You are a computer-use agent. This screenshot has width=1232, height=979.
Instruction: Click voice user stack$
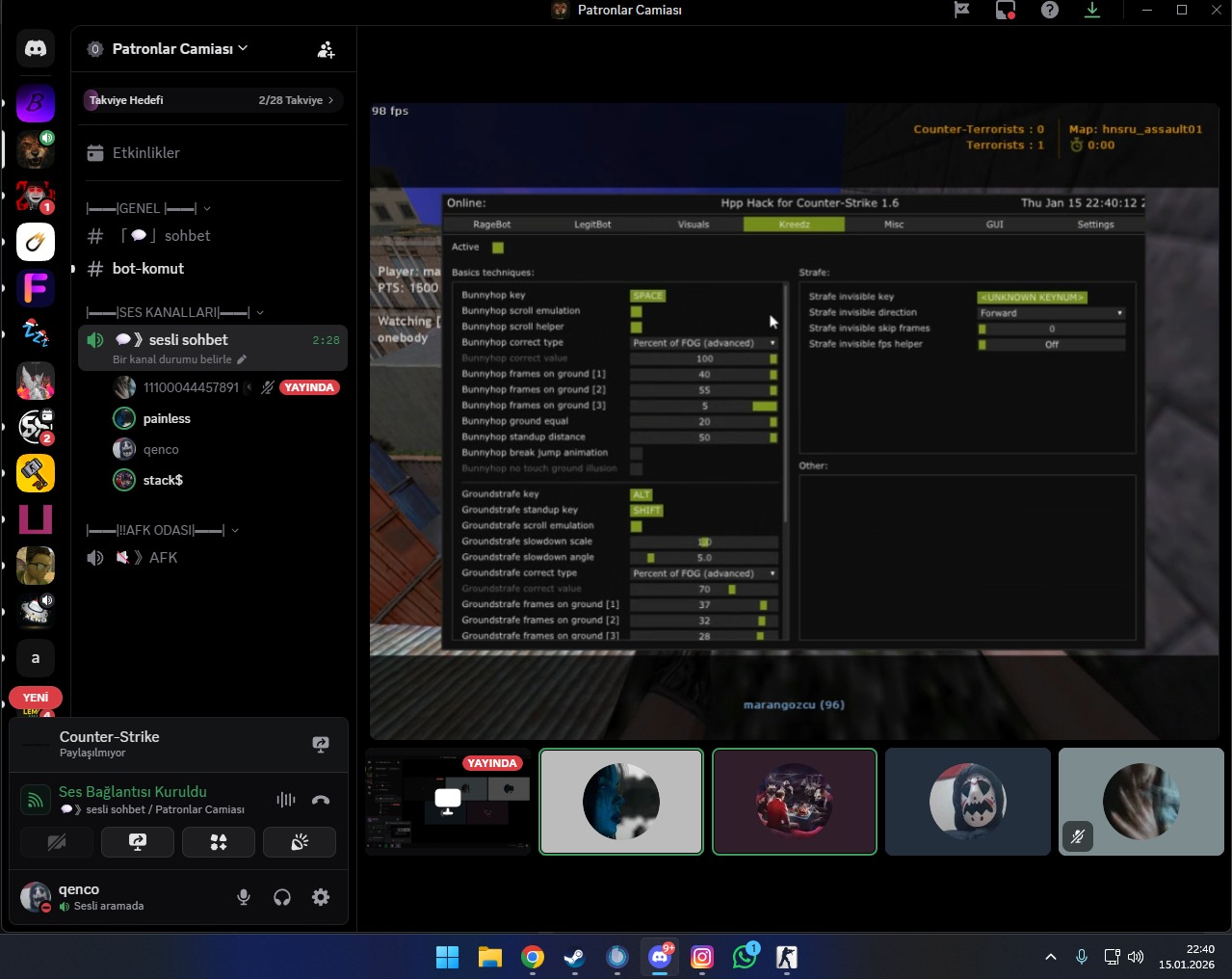(x=226, y=480)
